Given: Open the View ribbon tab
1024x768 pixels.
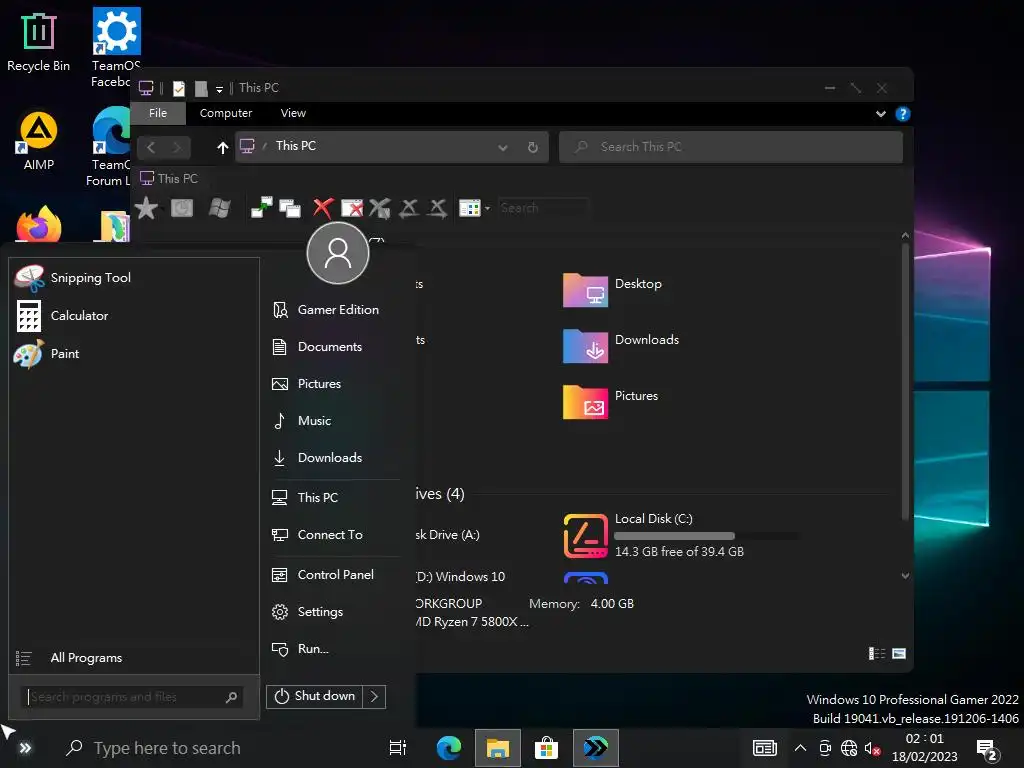Looking at the screenshot, I should pos(293,113).
